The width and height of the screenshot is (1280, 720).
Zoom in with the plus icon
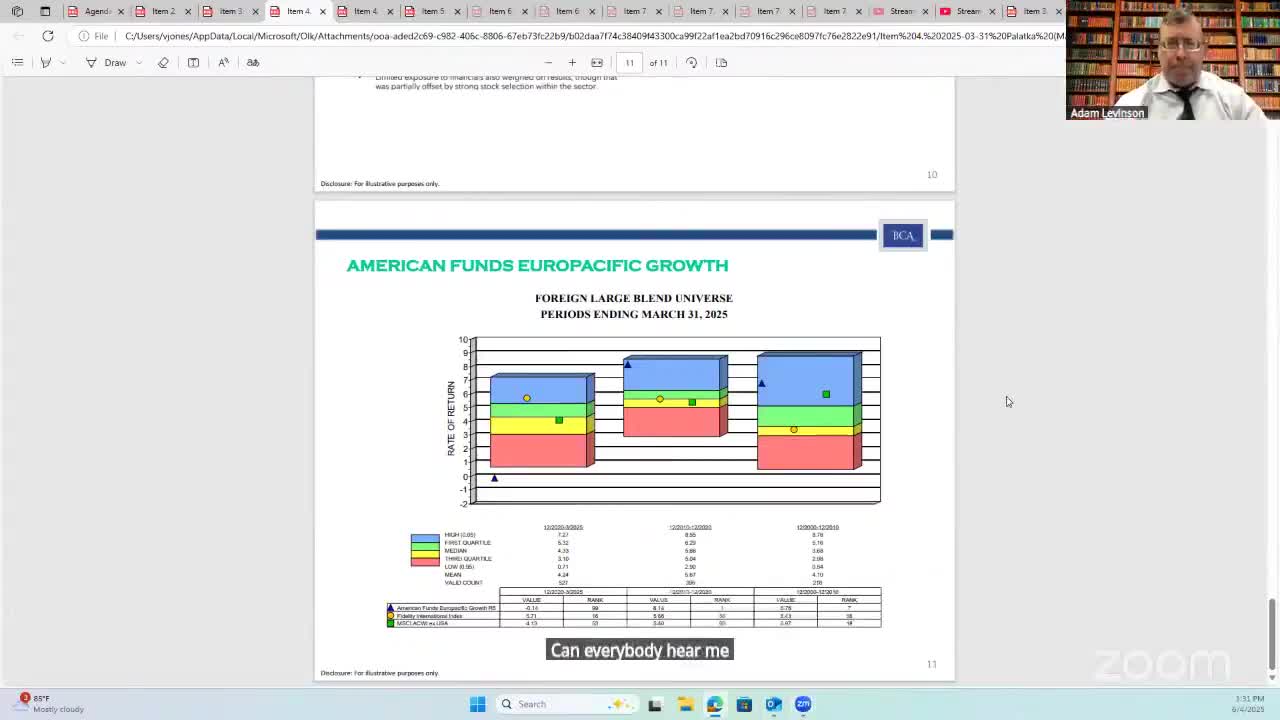[572, 62]
